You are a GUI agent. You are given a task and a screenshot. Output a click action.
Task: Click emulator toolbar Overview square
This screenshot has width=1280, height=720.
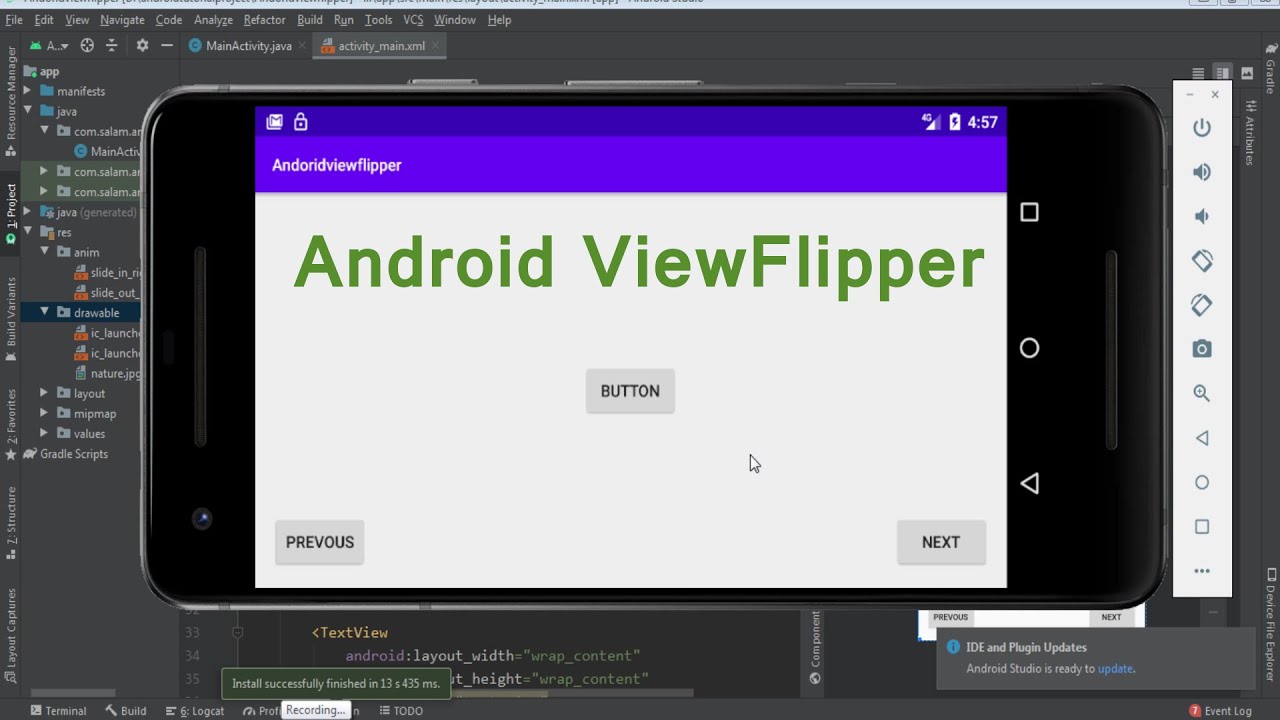coord(1202,526)
